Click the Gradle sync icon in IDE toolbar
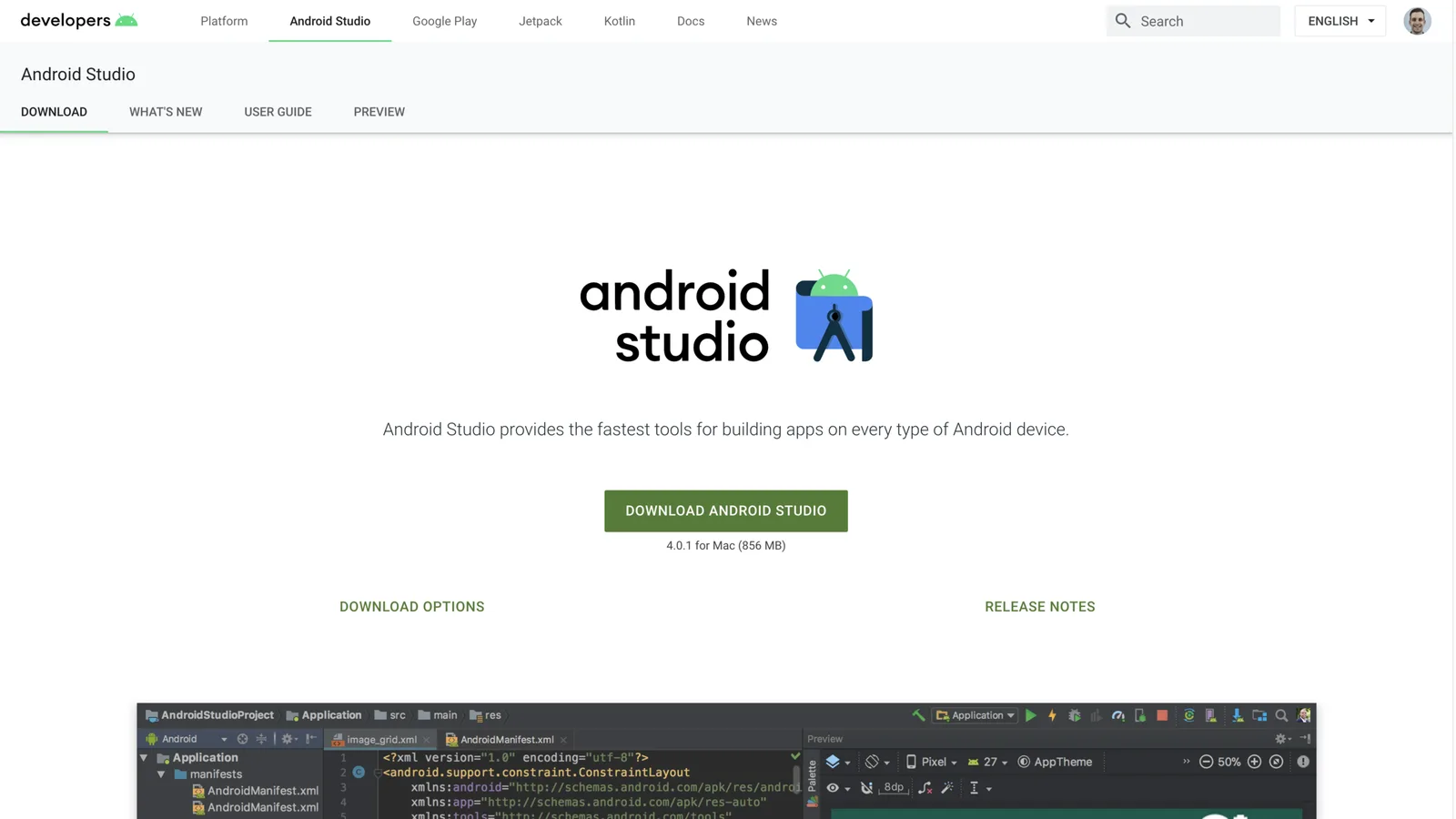Screen dimensions: 1456x819 click(x=1188, y=715)
